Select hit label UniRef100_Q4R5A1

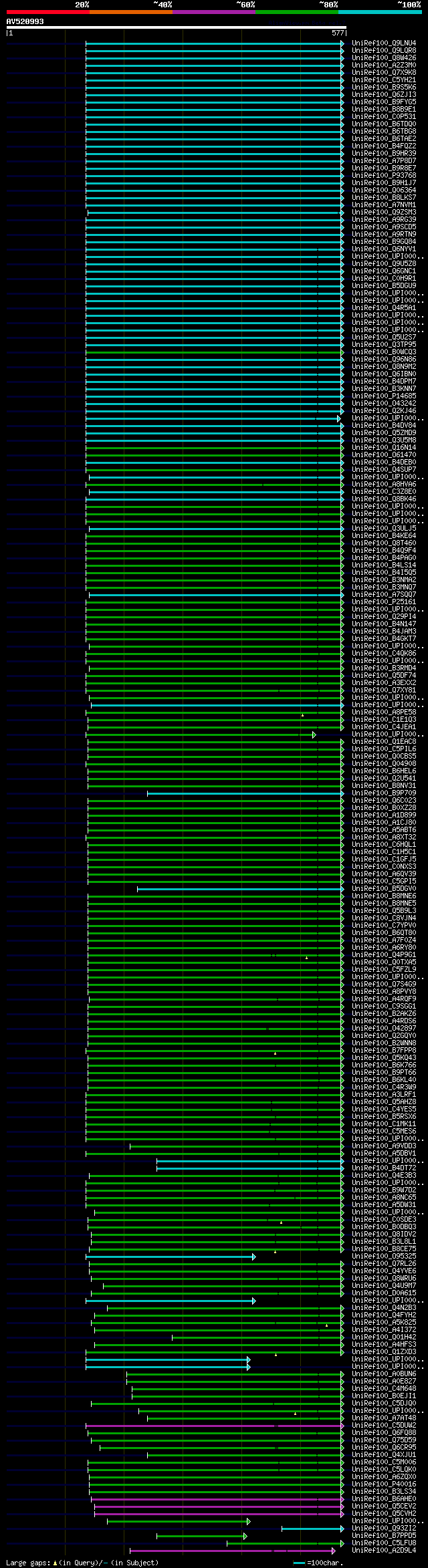coord(384,308)
